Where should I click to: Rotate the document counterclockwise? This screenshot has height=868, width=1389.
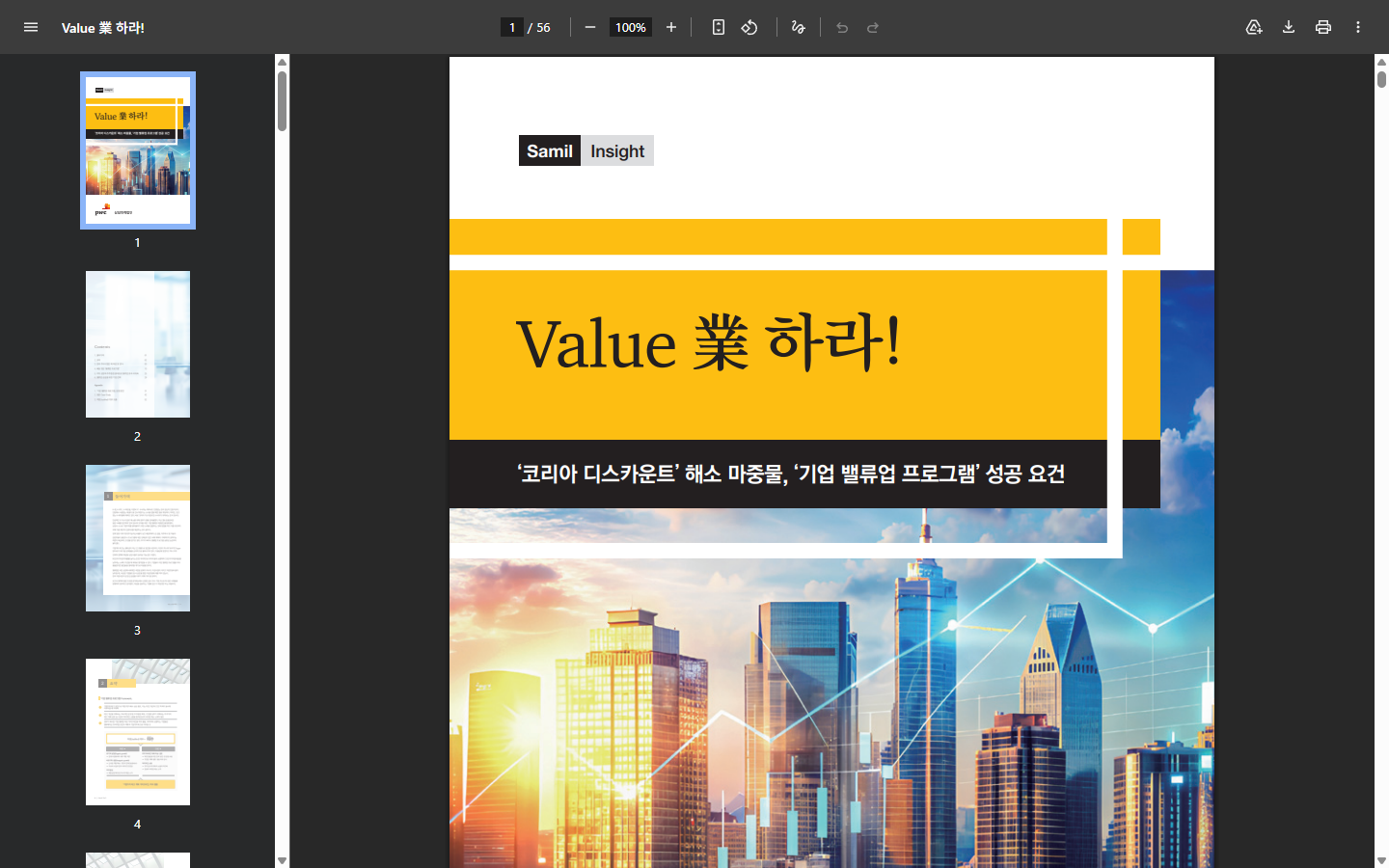(x=749, y=27)
